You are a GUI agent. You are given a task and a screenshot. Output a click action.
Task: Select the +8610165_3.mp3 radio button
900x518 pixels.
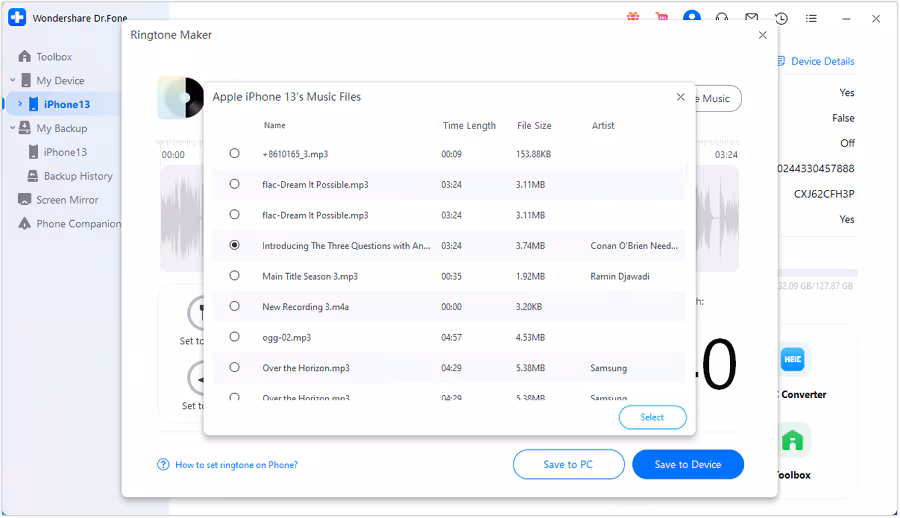tap(234, 153)
